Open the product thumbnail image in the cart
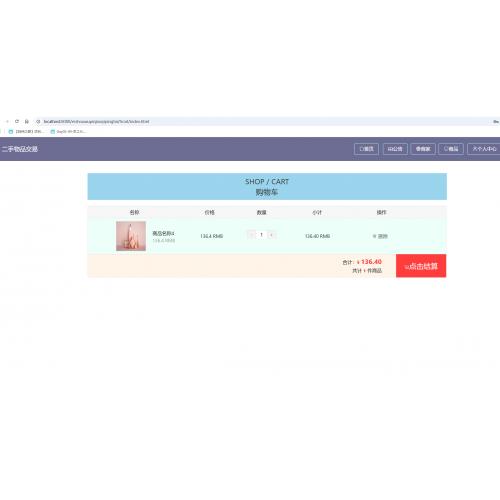 131,236
